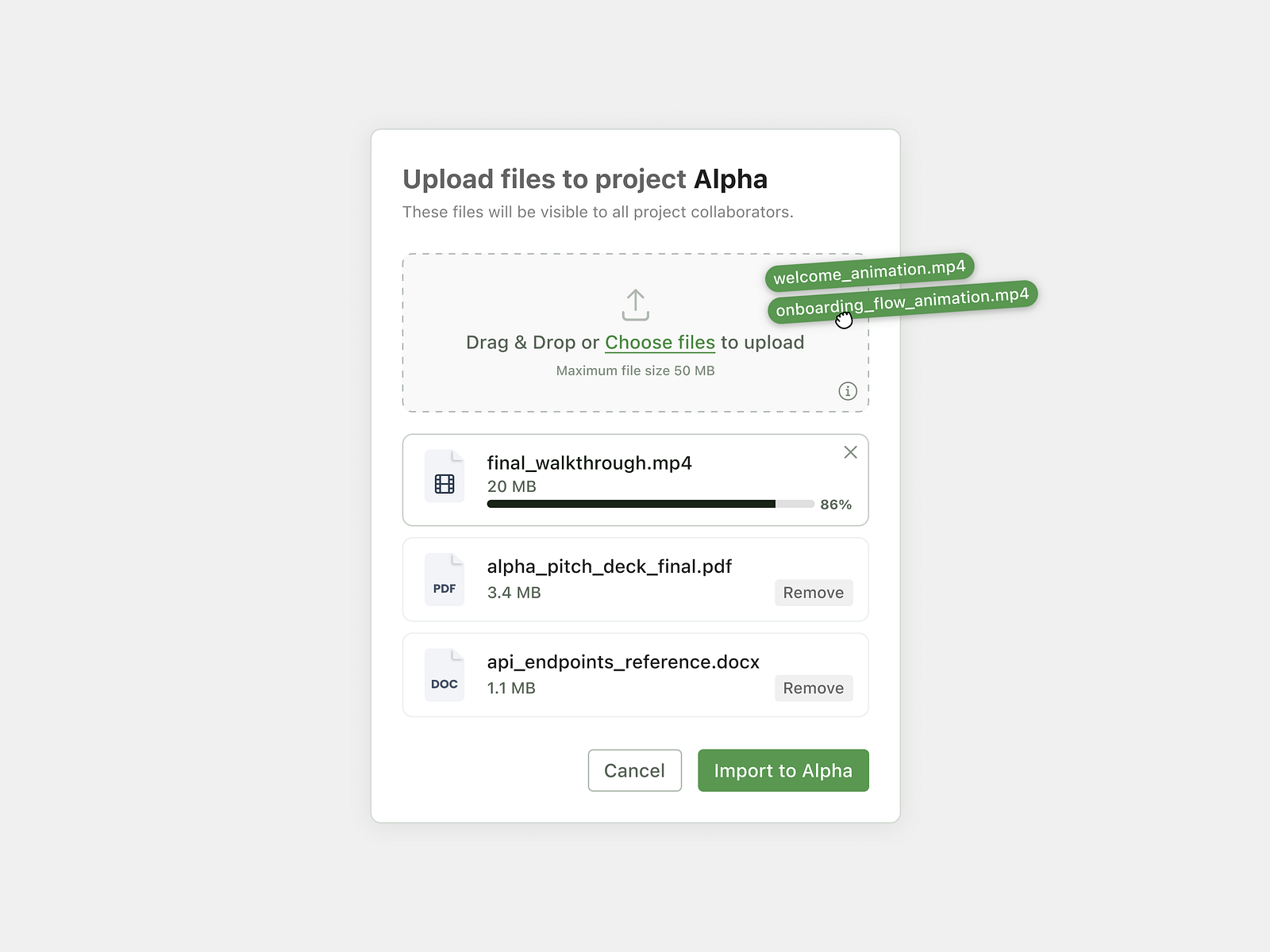Screen dimensions: 1270x952
Task: Click the PDF icon beside alpha_pitch_deck_final.pdf
Action: pyautogui.click(x=444, y=579)
